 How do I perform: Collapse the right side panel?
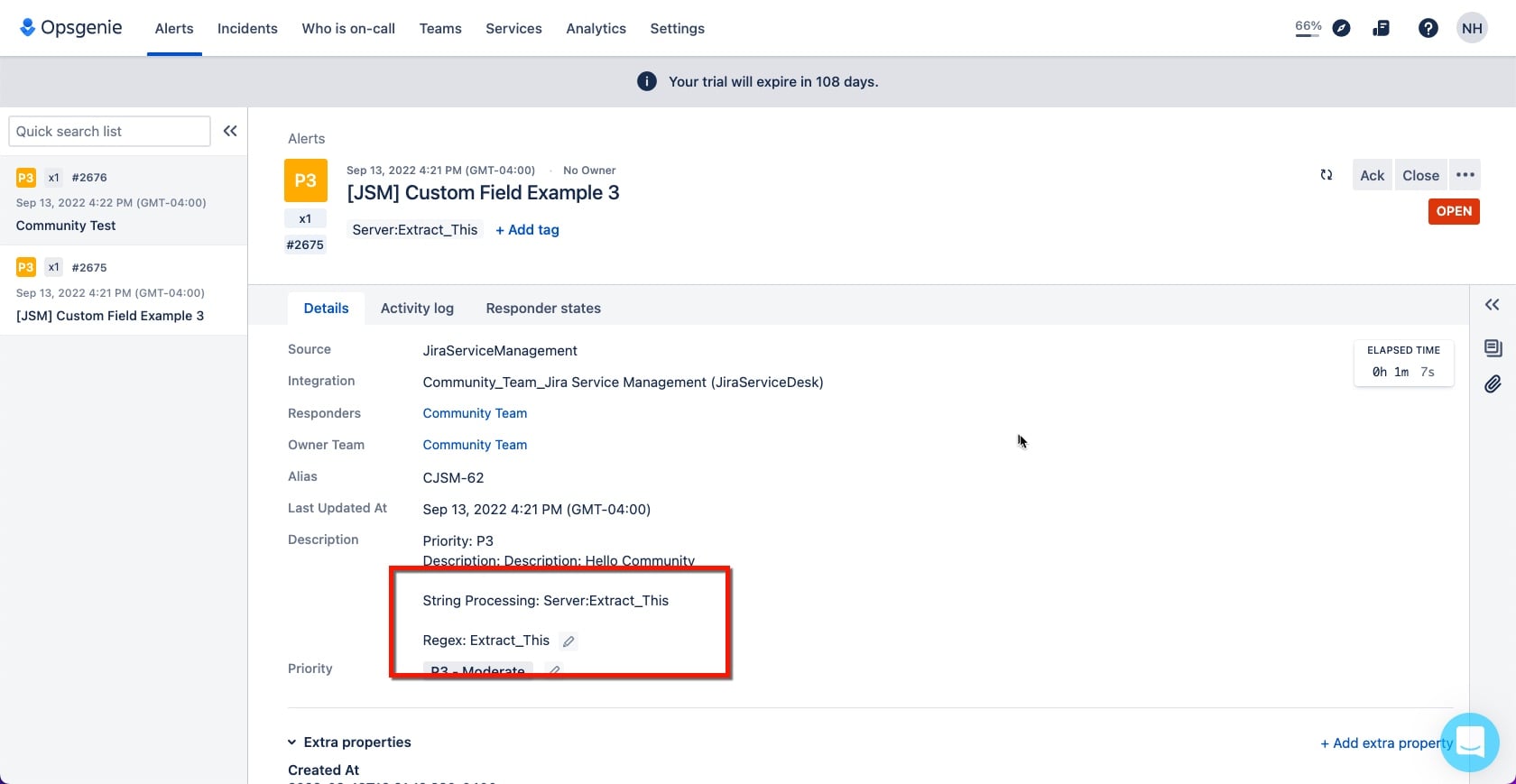[1493, 305]
